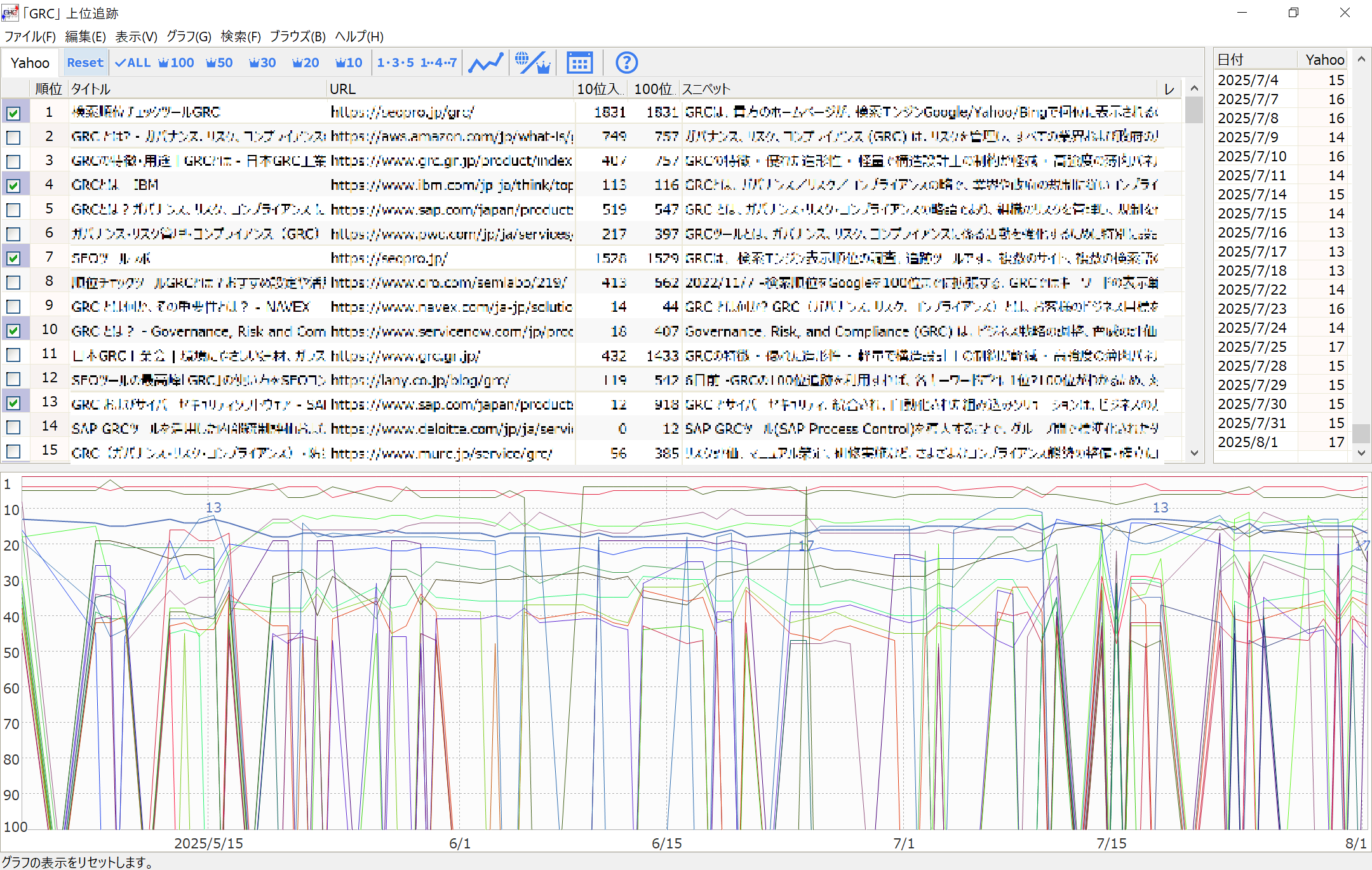Sort by the 10位入 column header
This screenshot has width=1372, height=870.
coord(602,89)
